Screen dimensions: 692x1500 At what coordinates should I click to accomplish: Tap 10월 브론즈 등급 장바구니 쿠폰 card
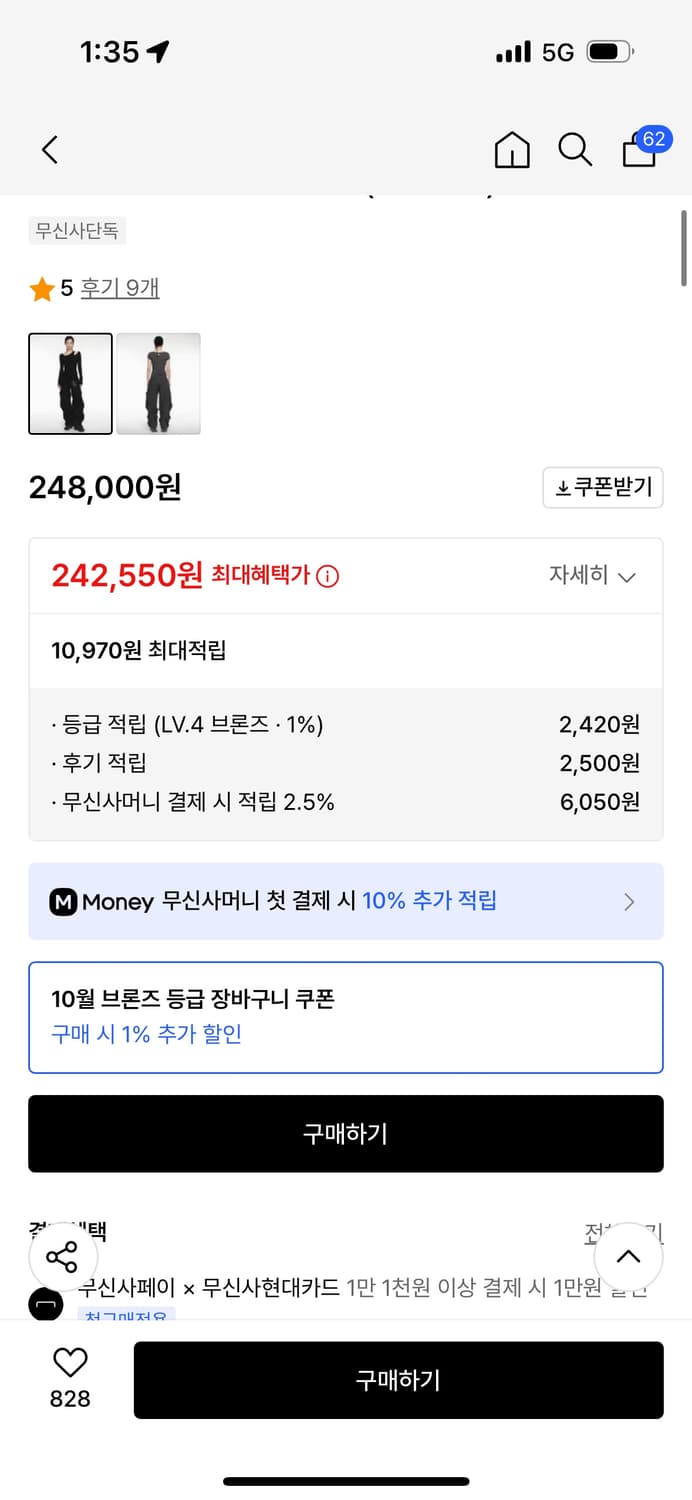point(345,1017)
